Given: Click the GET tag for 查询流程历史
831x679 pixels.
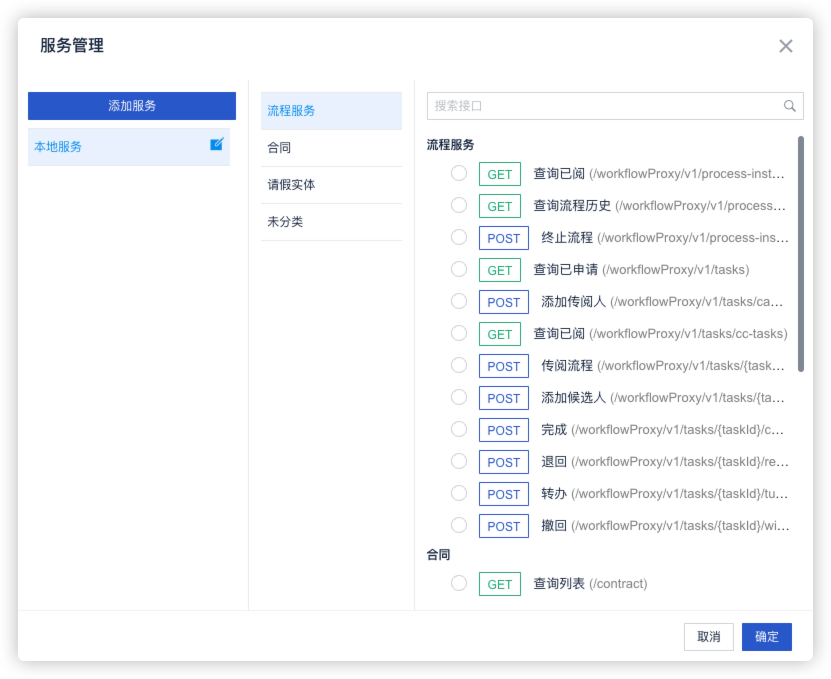Looking at the screenshot, I should point(499,206).
